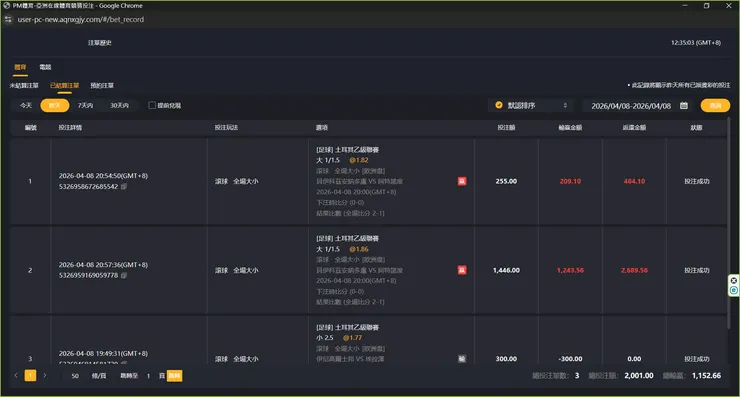Viewport: 740px width, 397px height.
Task: Click timestamp 2026-04-08 19:49:31(GMT+8)
Action: [x=103, y=354]
